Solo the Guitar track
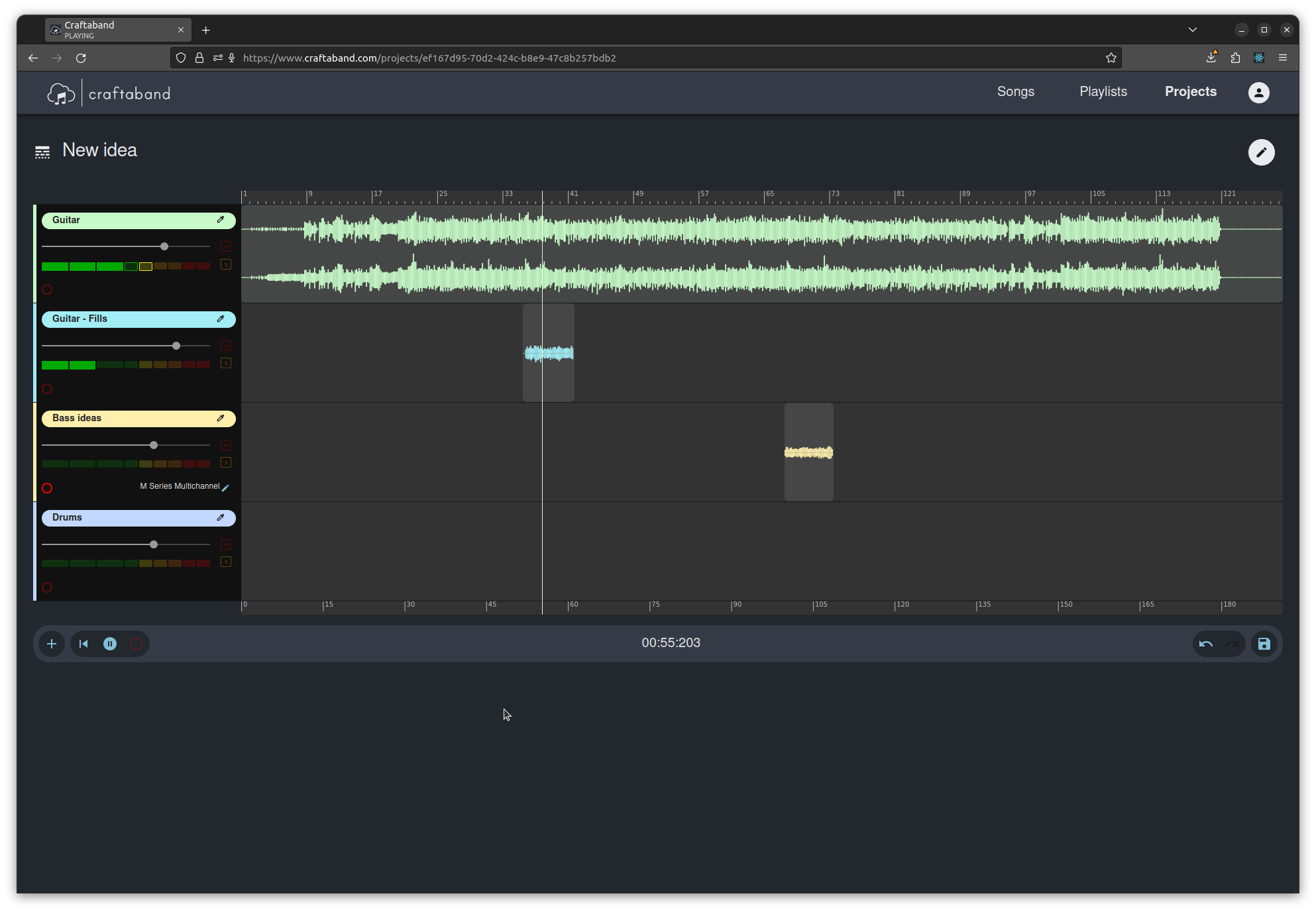The image size is (1316, 912). point(226,264)
